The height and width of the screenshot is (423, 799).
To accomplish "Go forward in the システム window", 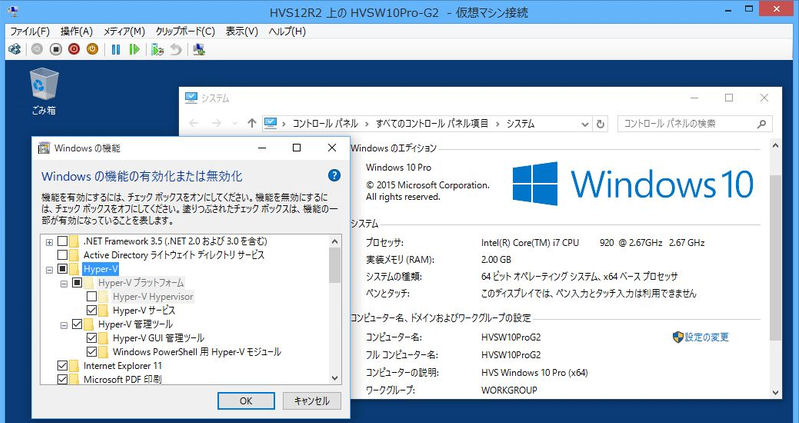I will (x=217, y=123).
